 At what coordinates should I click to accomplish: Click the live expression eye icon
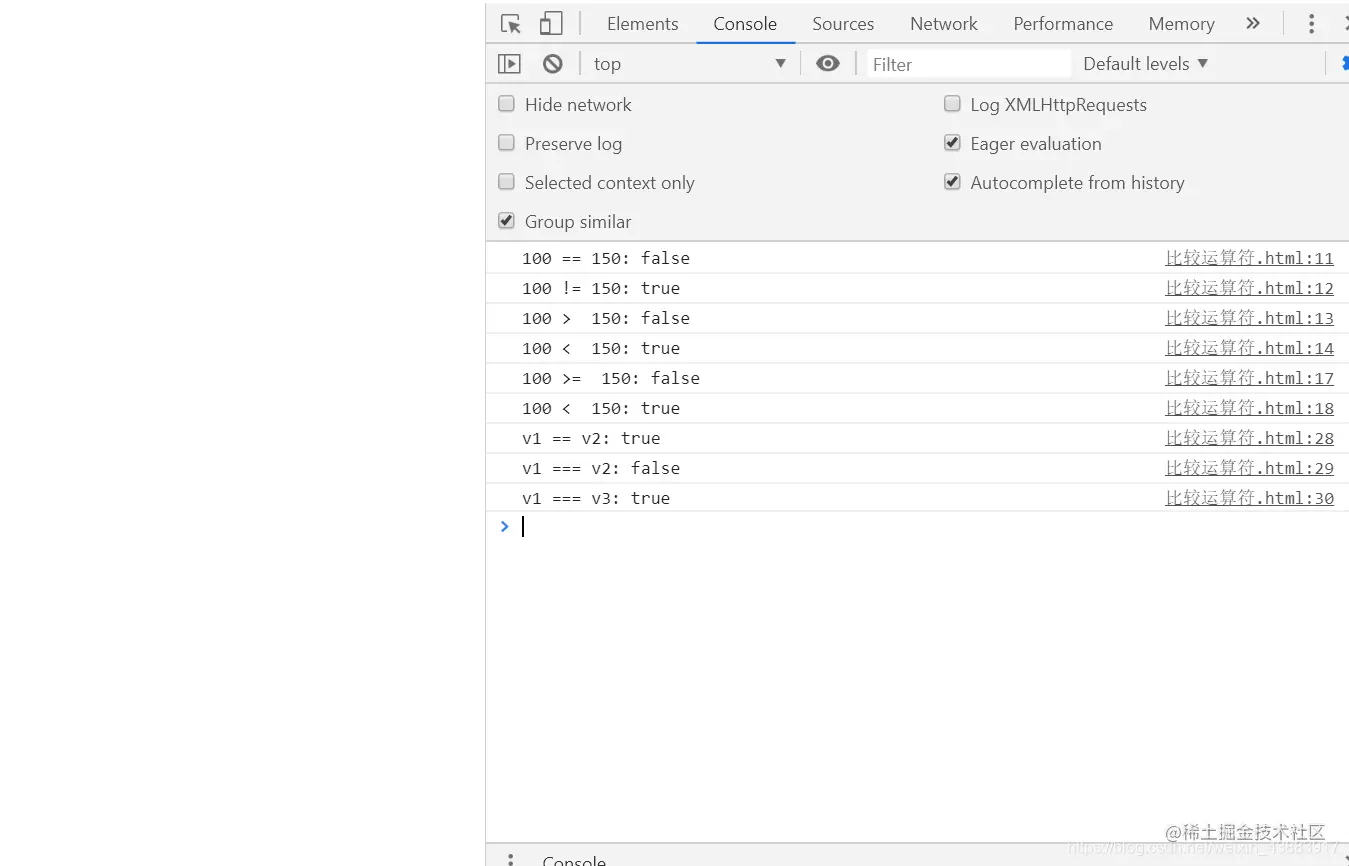[828, 64]
